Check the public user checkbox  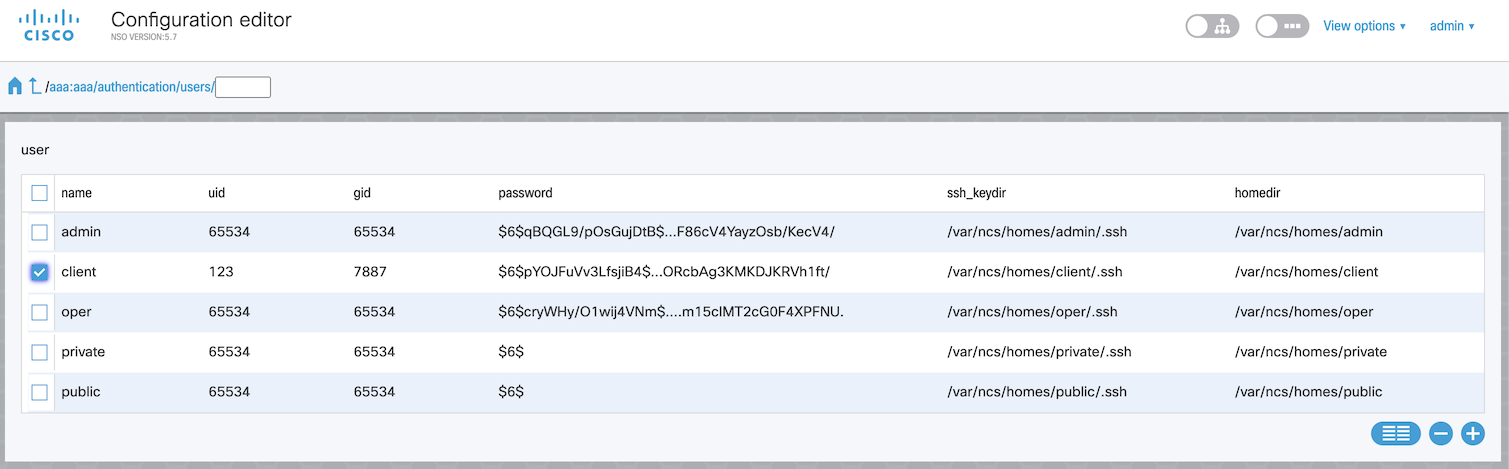tap(39, 392)
